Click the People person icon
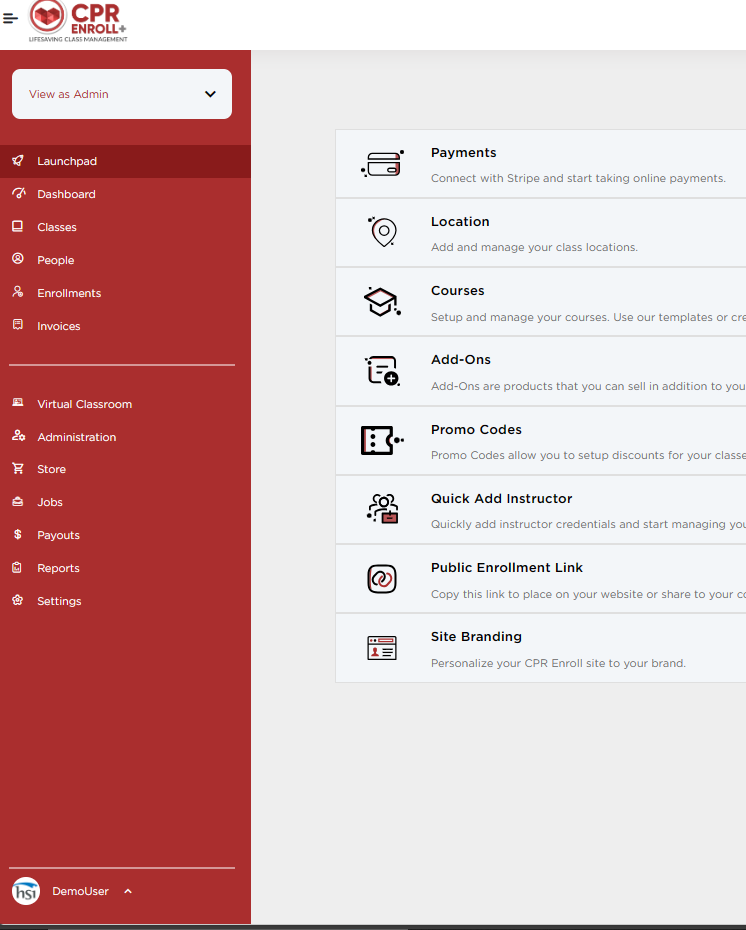Image resolution: width=746 pixels, height=930 pixels. pos(18,259)
